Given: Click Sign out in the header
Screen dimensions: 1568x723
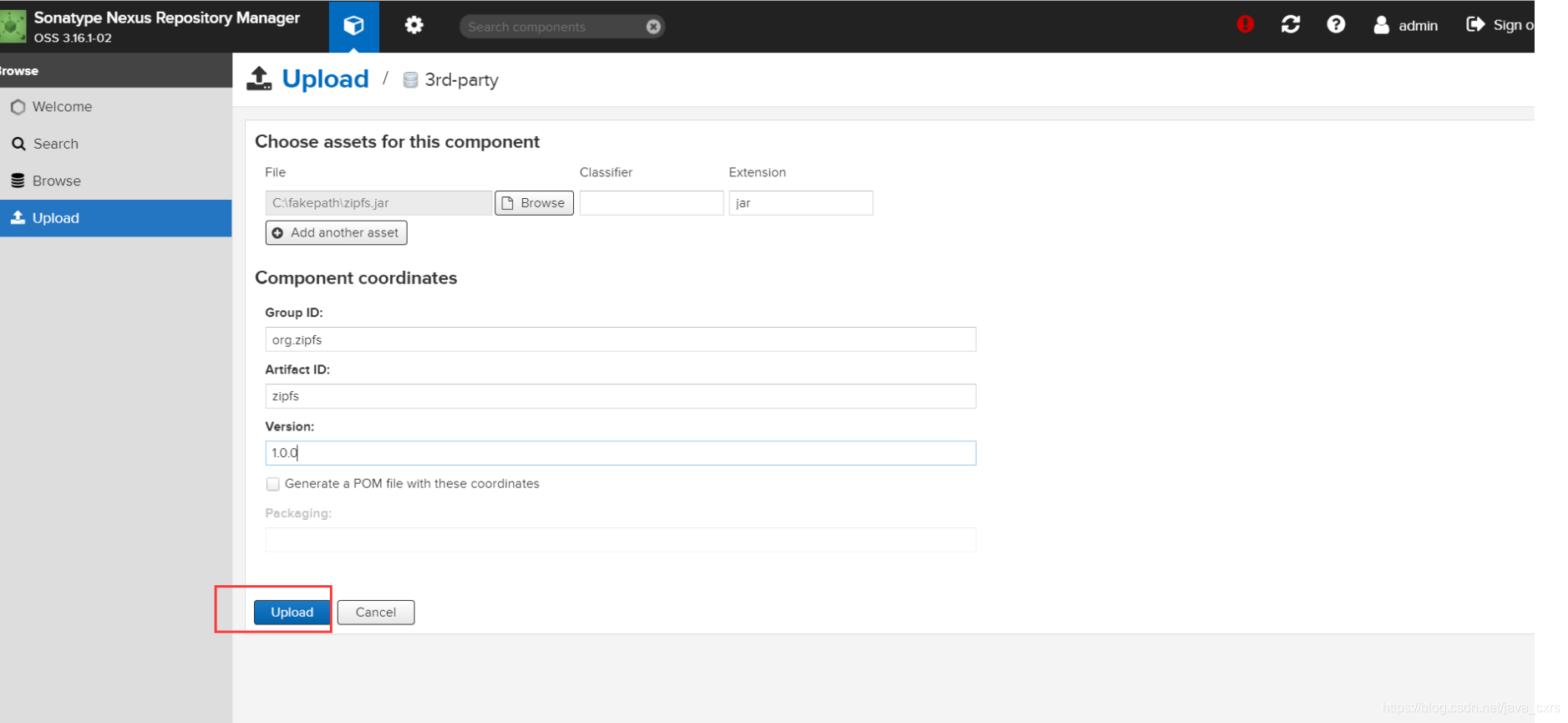Looking at the screenshot, I should [1499, 25].
